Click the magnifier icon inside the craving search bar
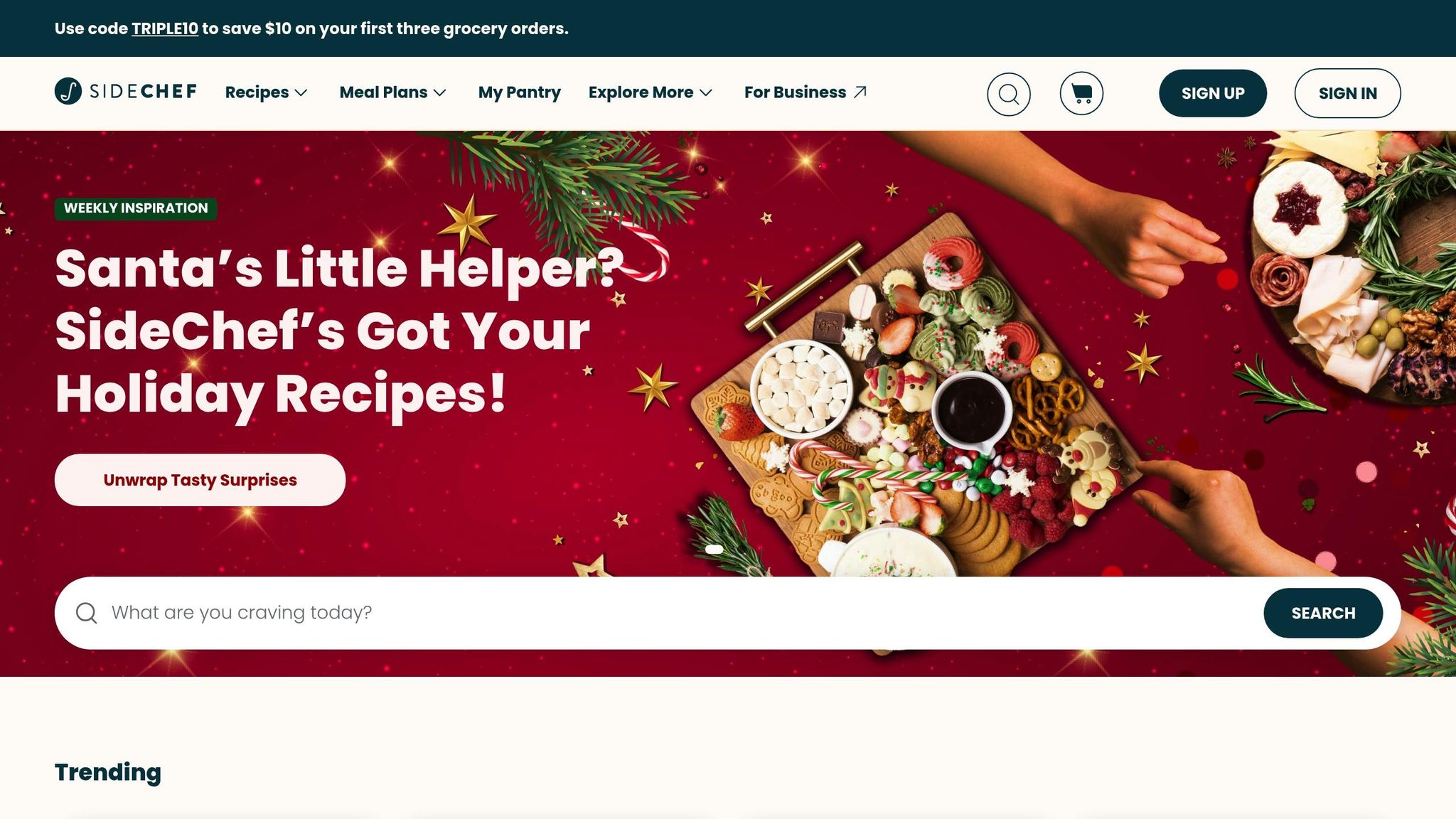 (x=87, y=613)
